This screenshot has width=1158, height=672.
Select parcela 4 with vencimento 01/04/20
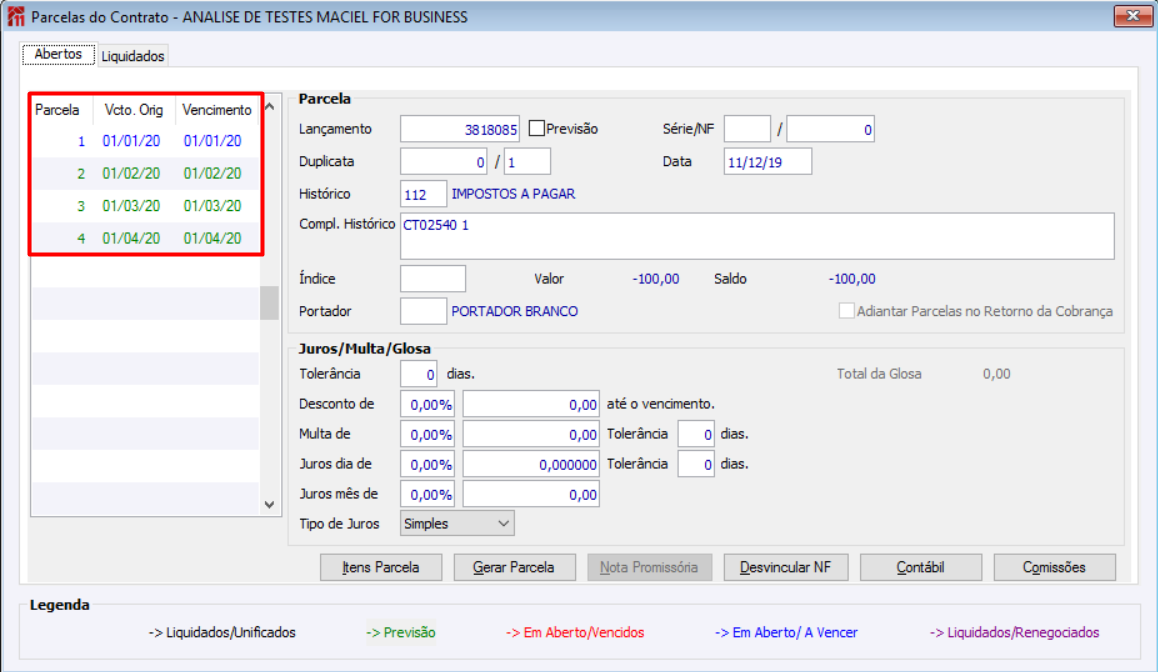tap(145, 239)
